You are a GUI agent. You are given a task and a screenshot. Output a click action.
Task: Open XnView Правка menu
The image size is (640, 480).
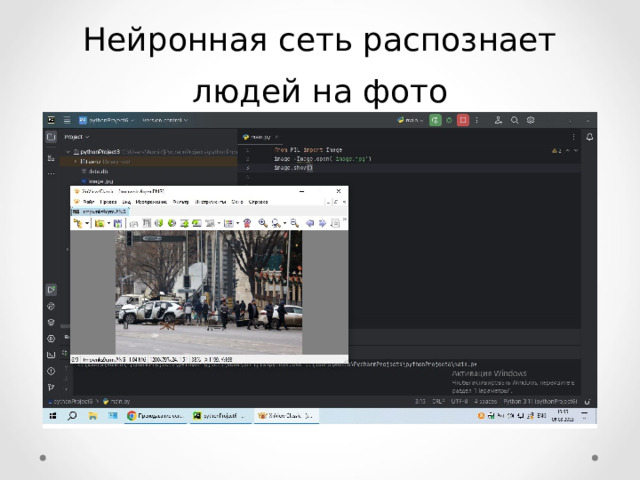[x=108, y=202]
